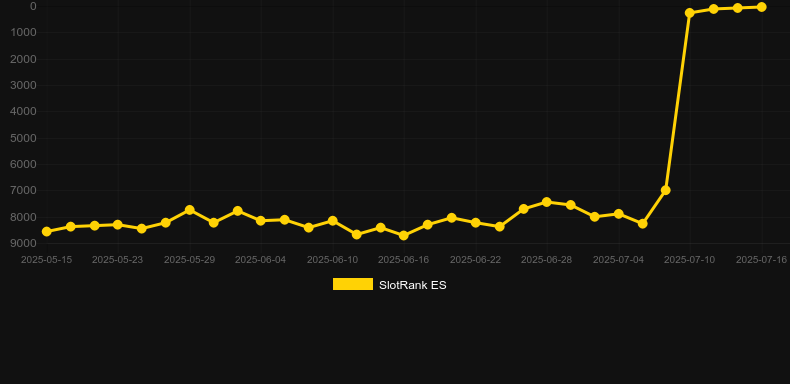Image resolution: width=790 pixels, height=384 pixels.
Task: Click data point above 2025-06-28 label
Action: 547,202
